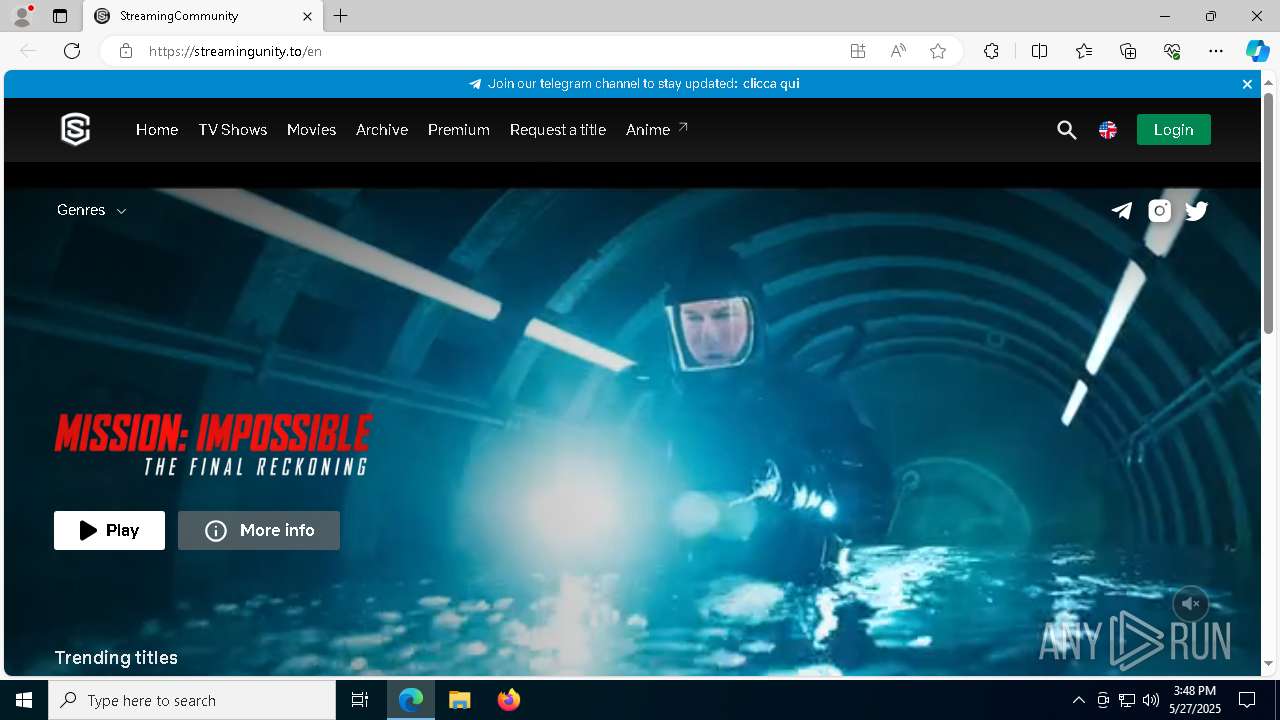Click the 'clicca qui' Telegram link
Screen dimensions: 1280x720
tap(771, 84)
